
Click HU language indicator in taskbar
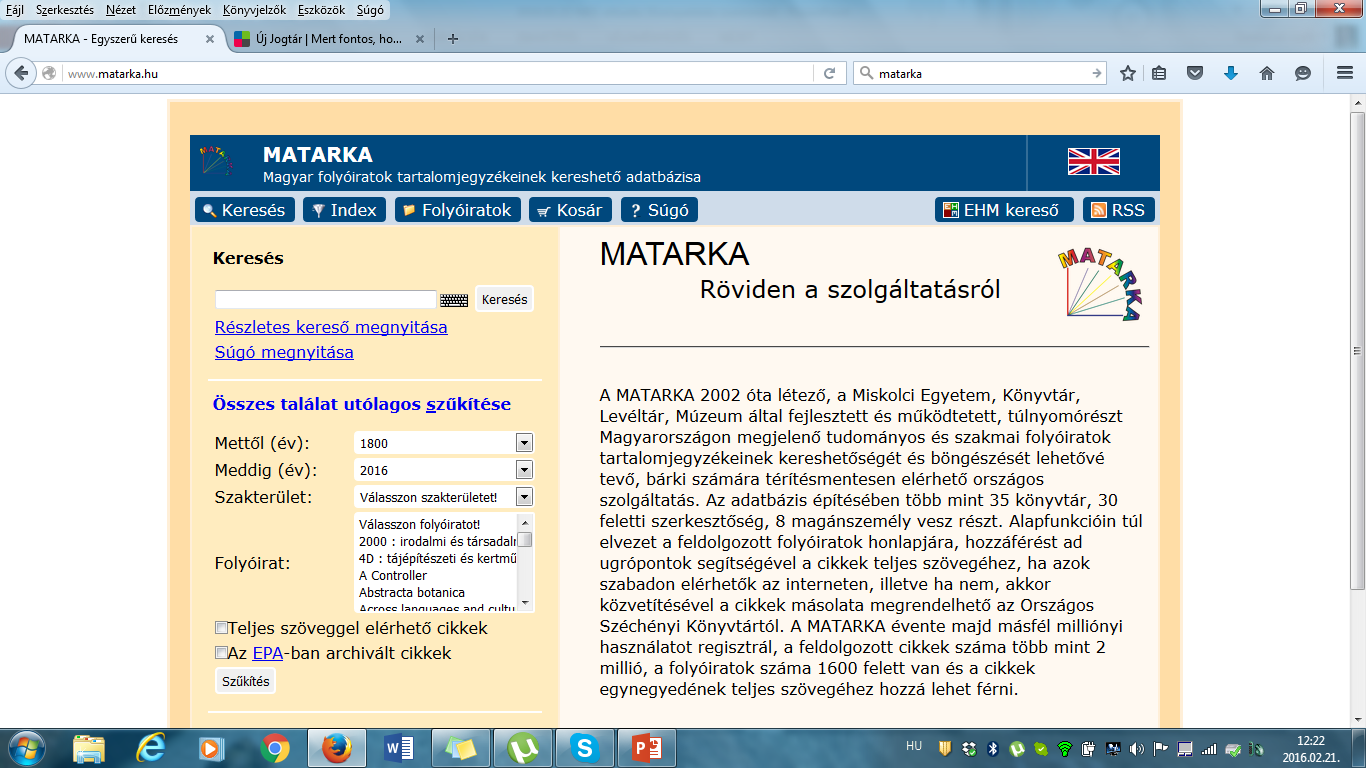click(914, 746)
